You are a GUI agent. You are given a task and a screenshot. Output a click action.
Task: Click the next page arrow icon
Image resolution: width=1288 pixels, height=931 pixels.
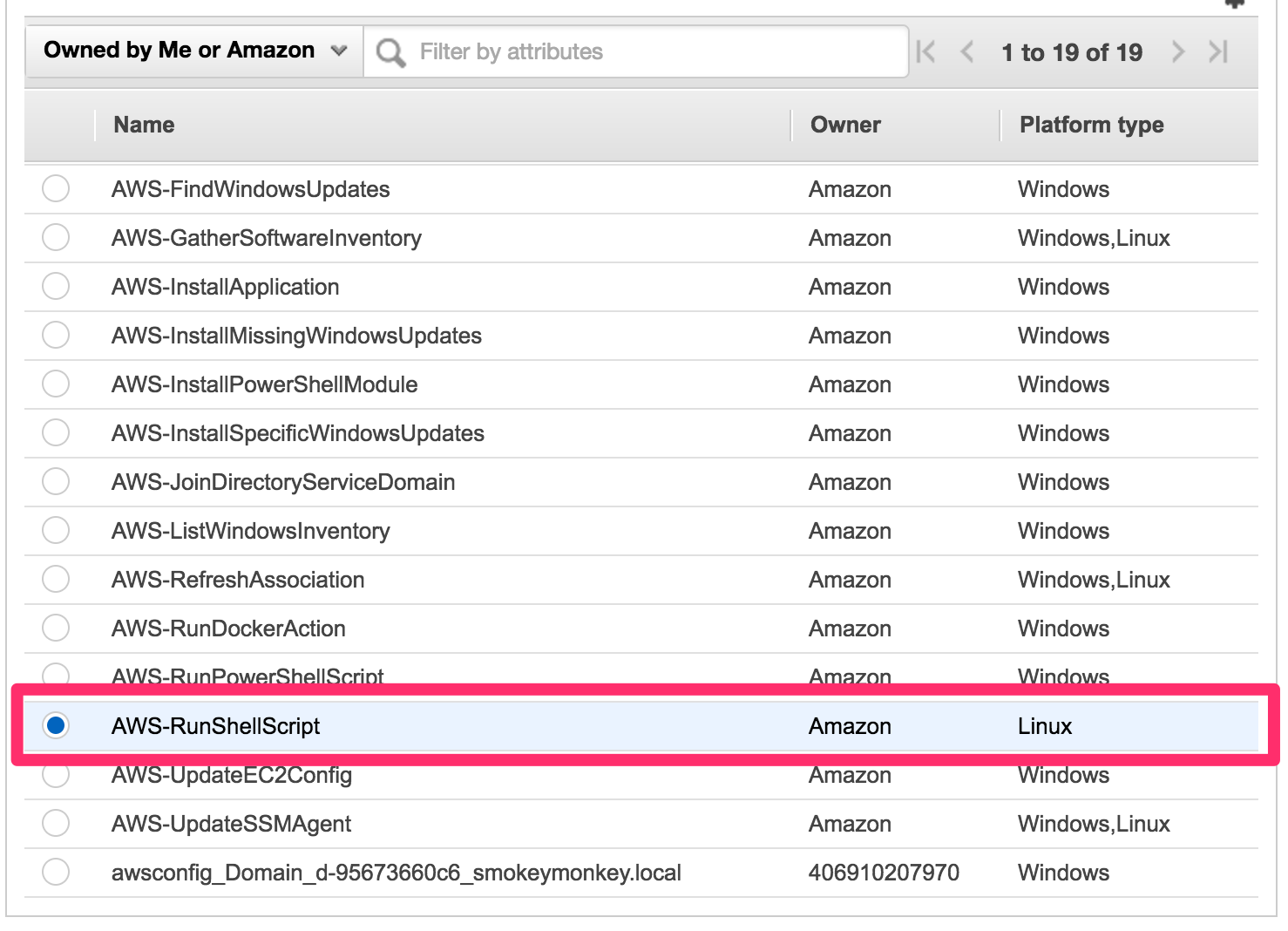point(1178,52)
